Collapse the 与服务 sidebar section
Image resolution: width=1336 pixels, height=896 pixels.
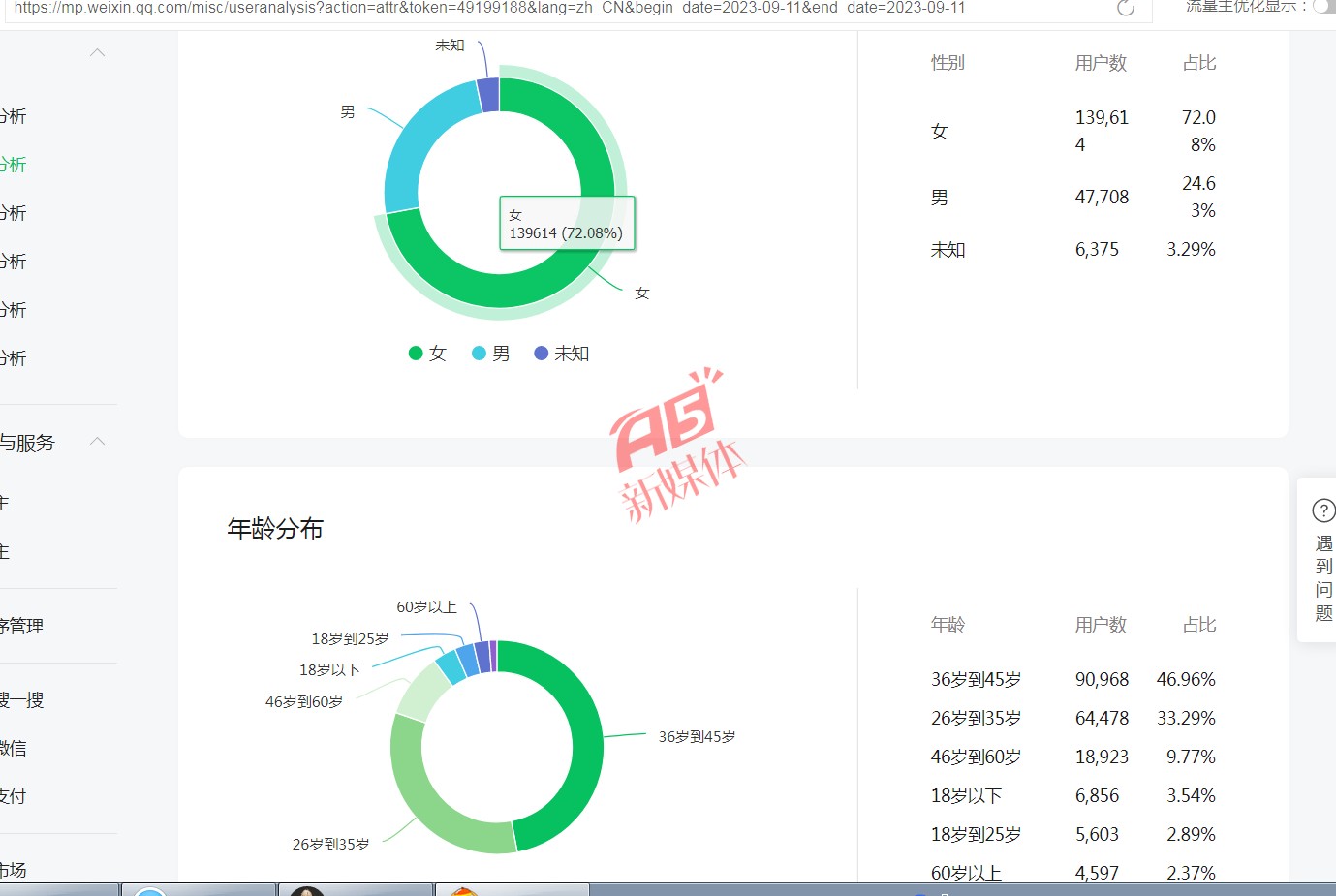tap(97, 442)
